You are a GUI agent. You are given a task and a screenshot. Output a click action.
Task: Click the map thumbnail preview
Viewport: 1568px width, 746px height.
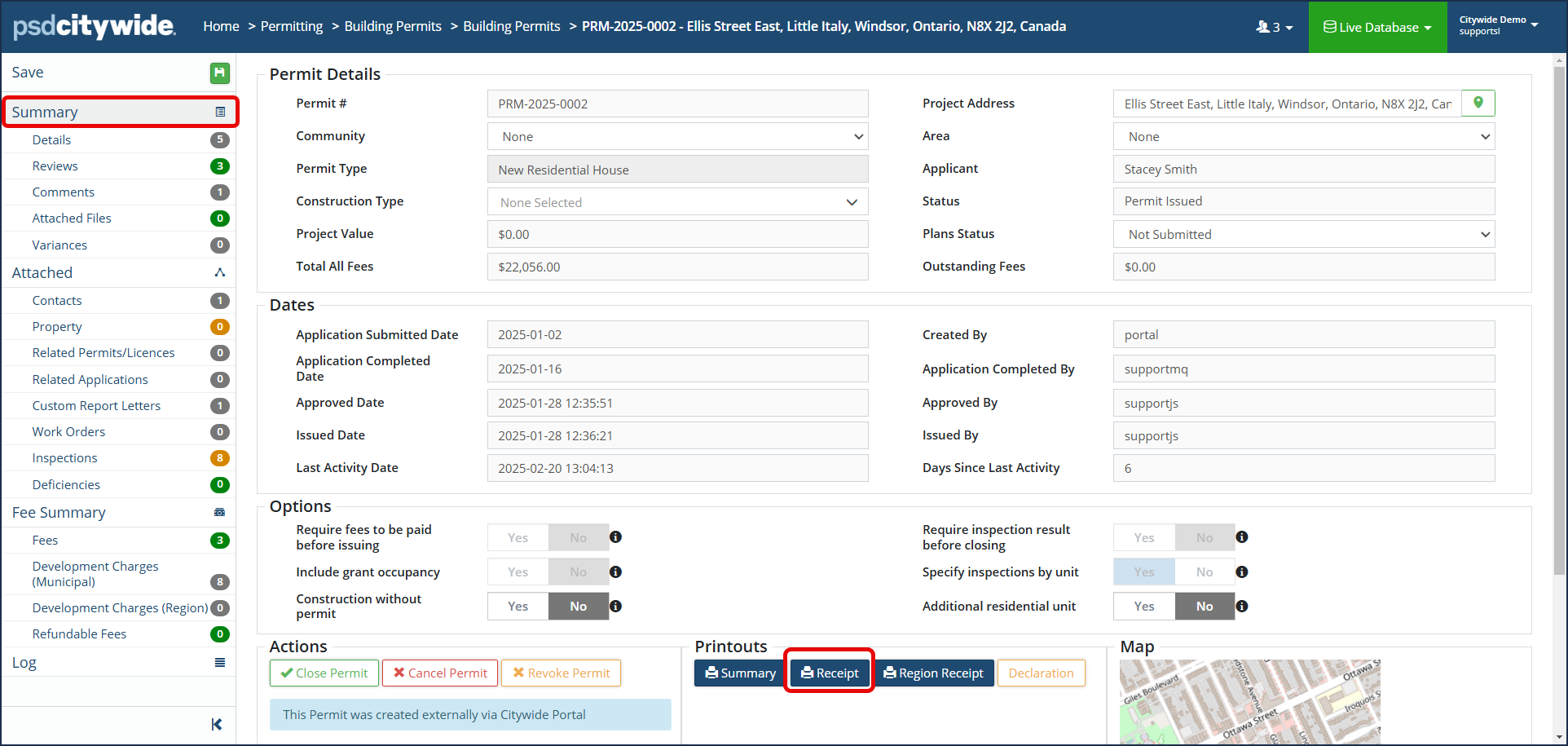tap(1249, 701)
